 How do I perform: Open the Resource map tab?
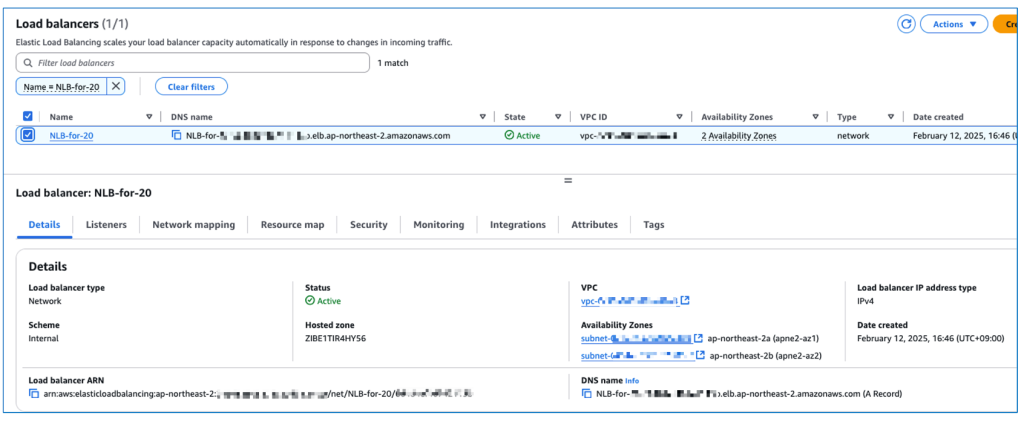(292, 225)
